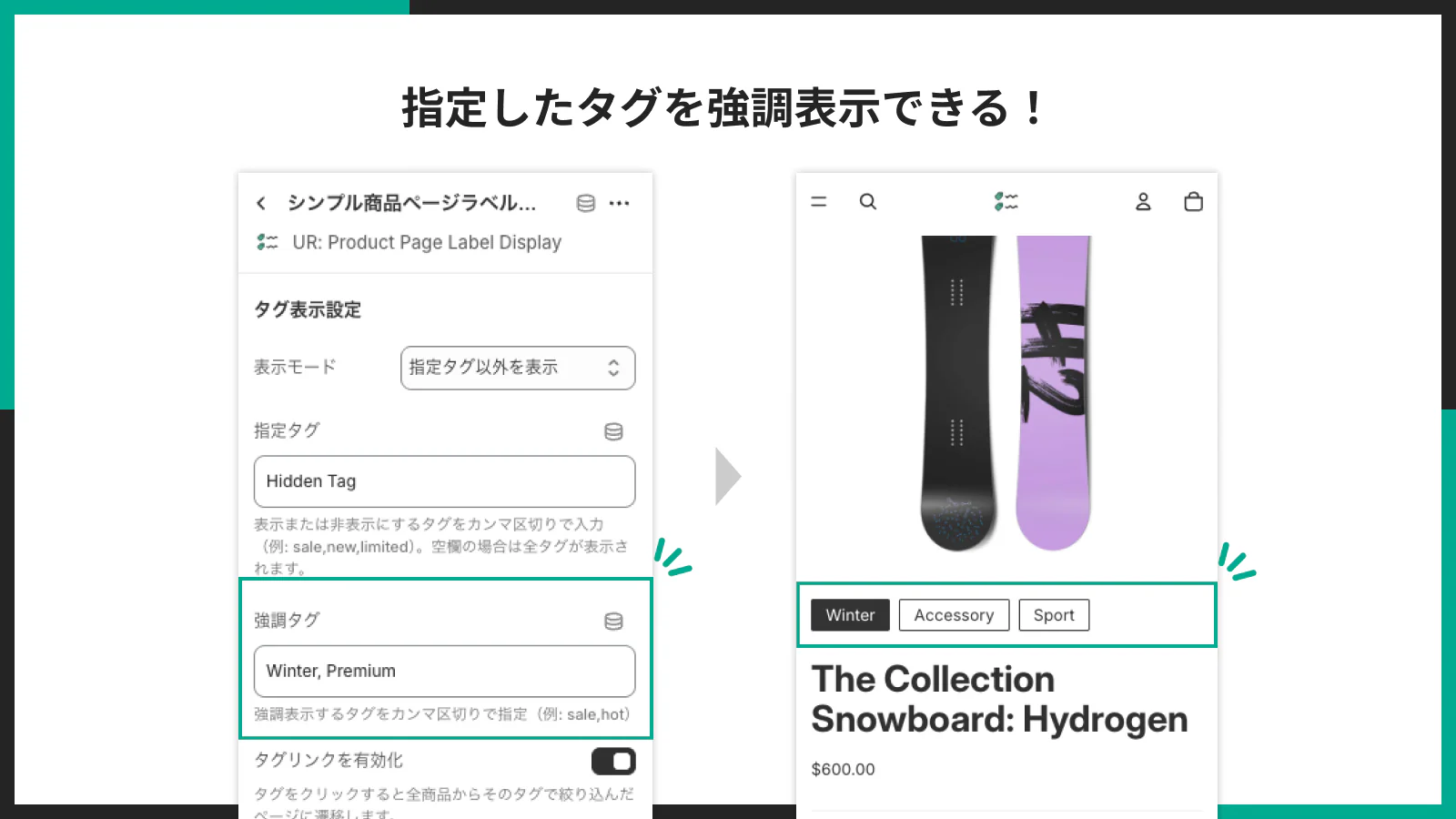Select the highlighted Winter tag
This screenshot has height=819, width=1456.
[849, 614]
